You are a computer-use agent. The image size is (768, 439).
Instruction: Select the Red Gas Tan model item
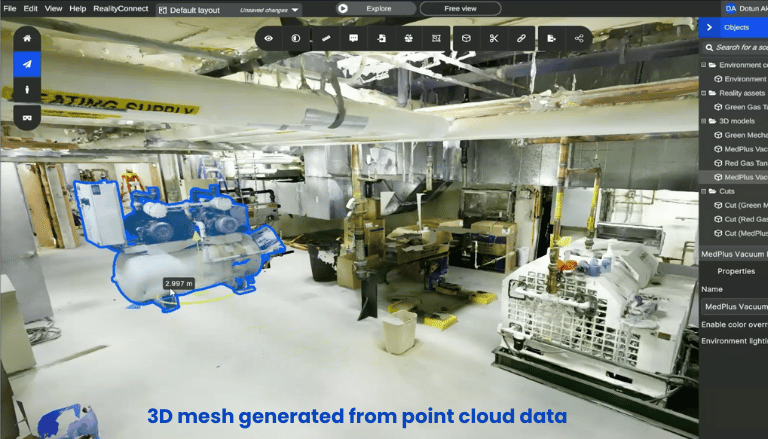tap(741, 163)
